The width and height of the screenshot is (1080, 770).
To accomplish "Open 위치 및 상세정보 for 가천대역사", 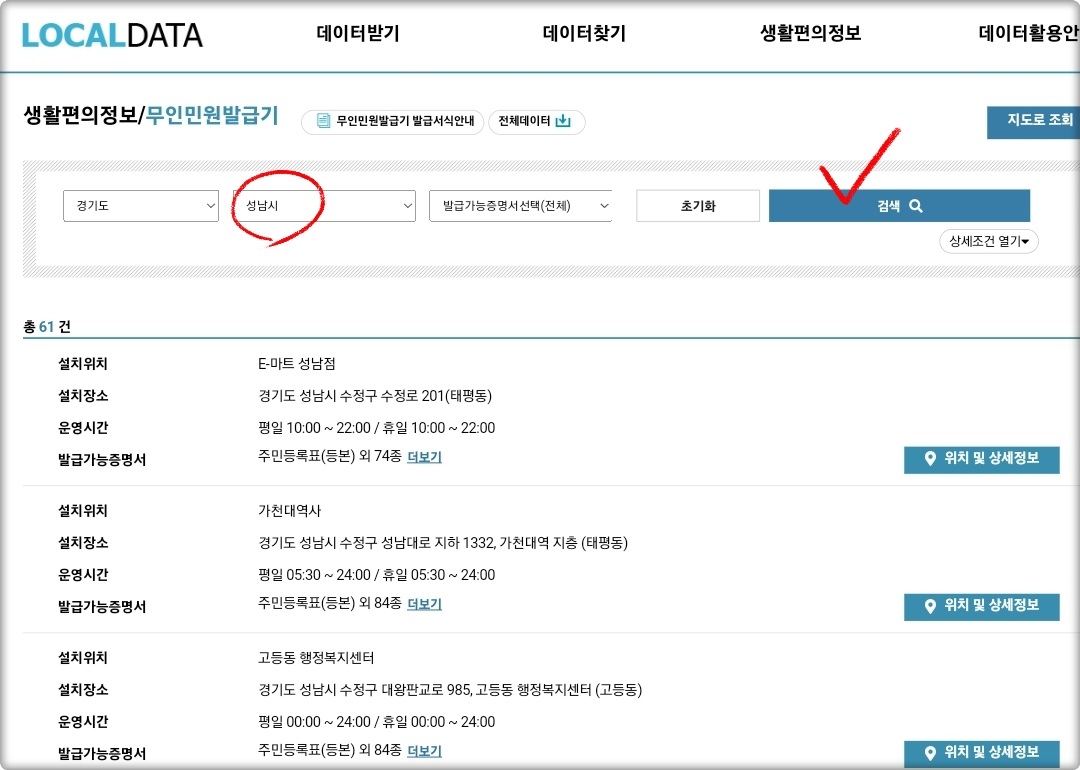I will pos(982,606).
